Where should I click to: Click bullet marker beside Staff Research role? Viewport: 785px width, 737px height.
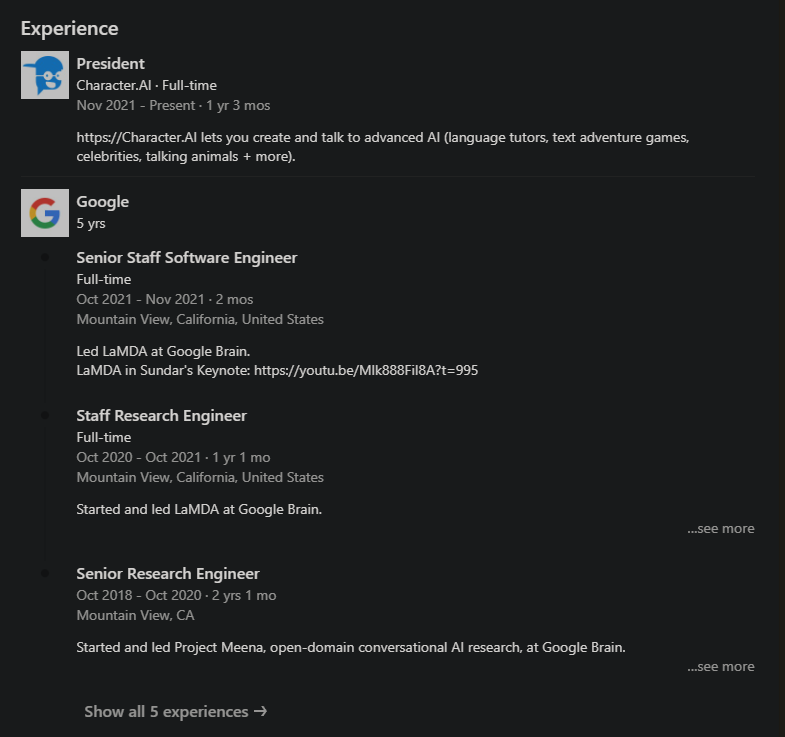[45, 416]
